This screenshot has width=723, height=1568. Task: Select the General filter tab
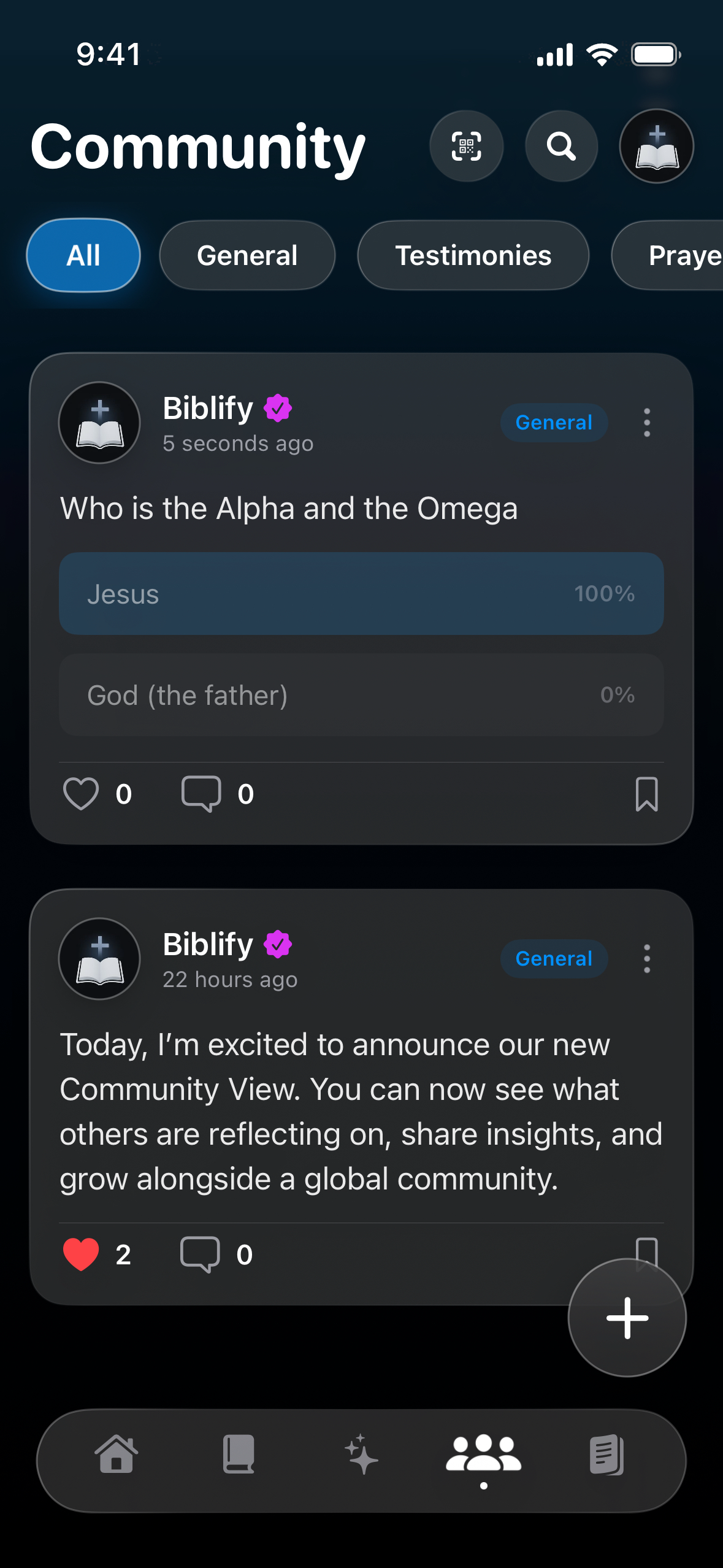click(x=247, y=255)
